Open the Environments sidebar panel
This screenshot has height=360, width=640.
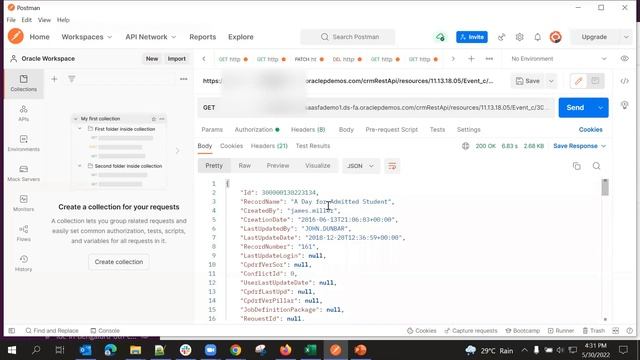(23, 143)
